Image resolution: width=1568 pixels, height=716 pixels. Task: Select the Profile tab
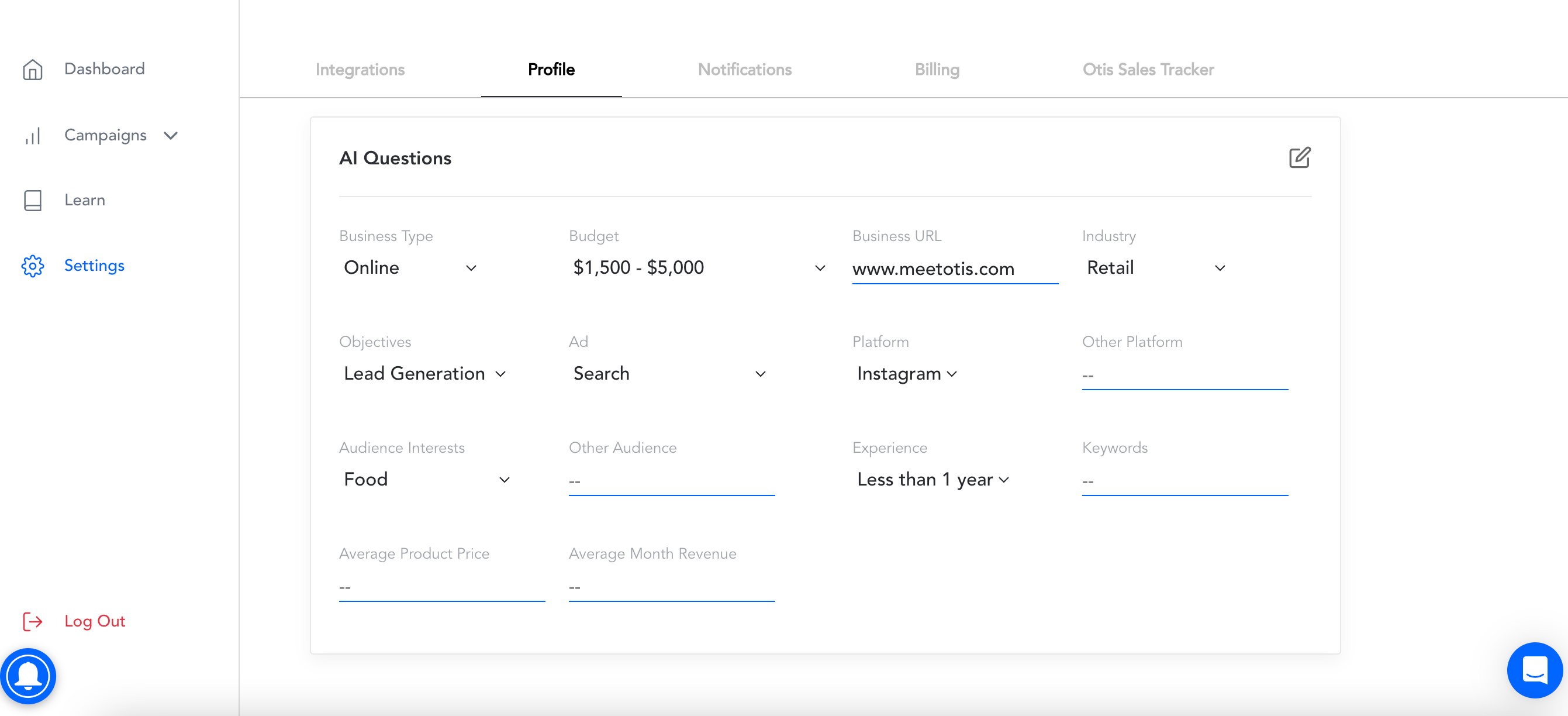click(551, 70)
